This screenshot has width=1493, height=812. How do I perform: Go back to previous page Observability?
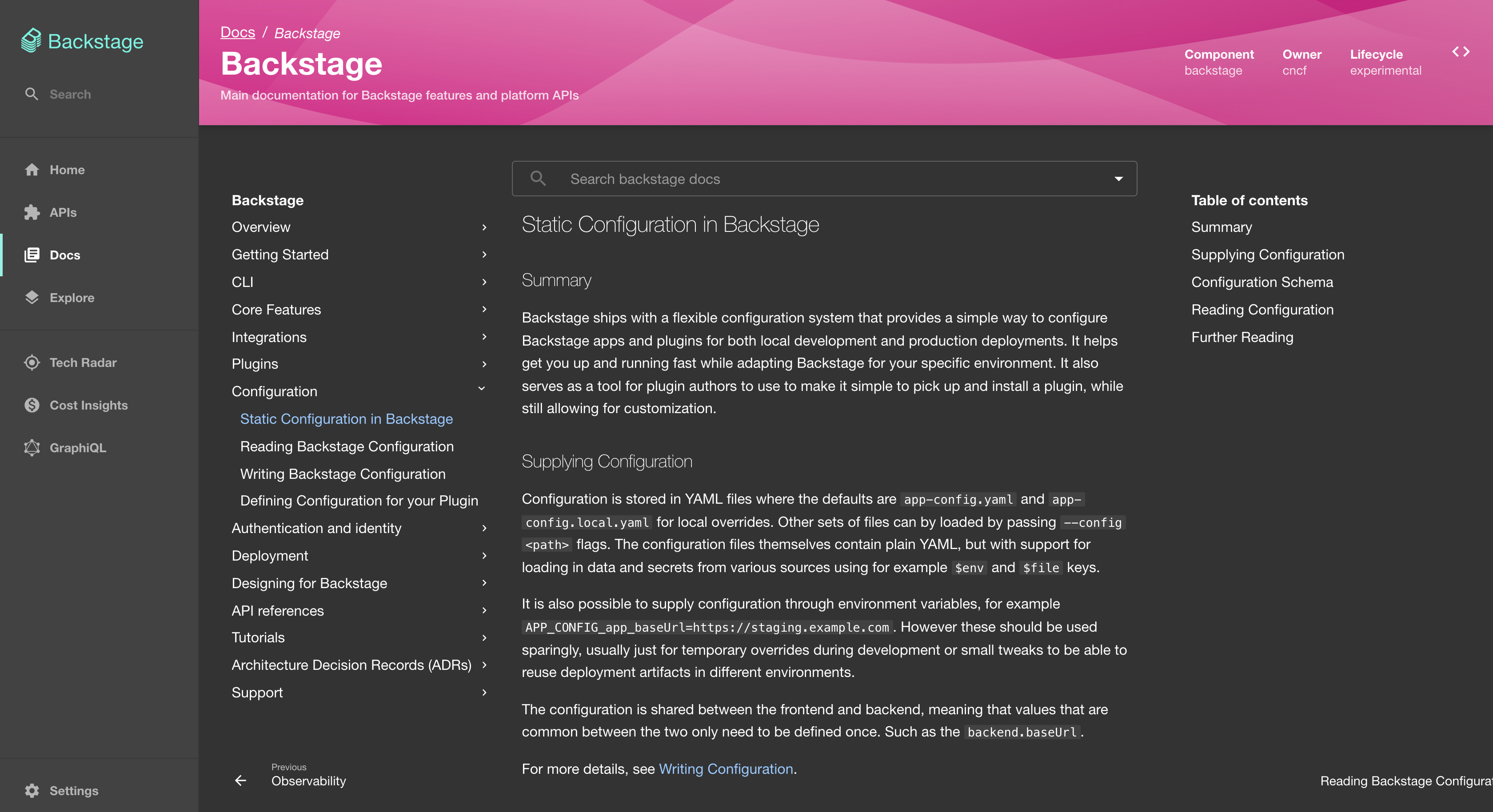309,781
